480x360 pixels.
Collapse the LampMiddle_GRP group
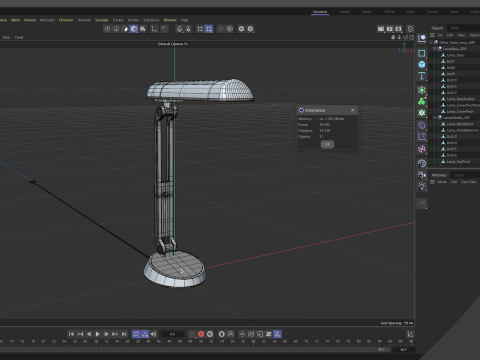tap(434, 118)
